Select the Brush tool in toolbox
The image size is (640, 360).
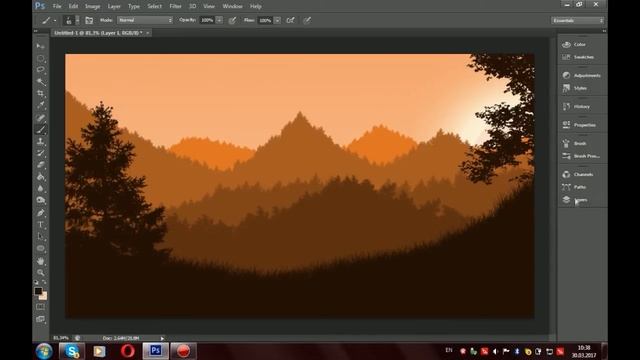coord(40,130)
